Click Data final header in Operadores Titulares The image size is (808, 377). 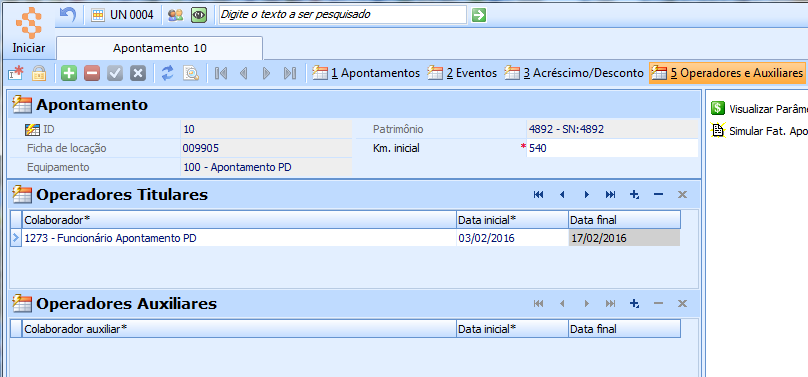(625, 220)
